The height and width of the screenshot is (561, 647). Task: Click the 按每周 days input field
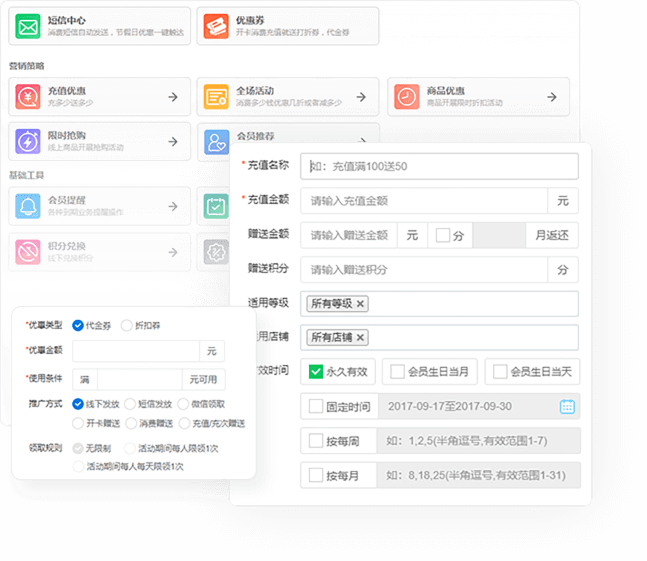point(478,441)
